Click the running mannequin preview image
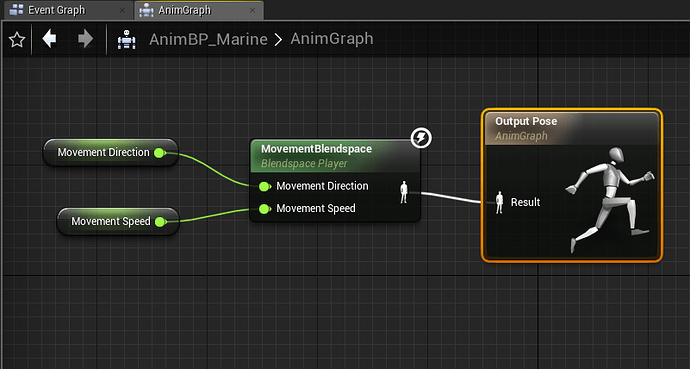The image size is (690, 369). 610,200
